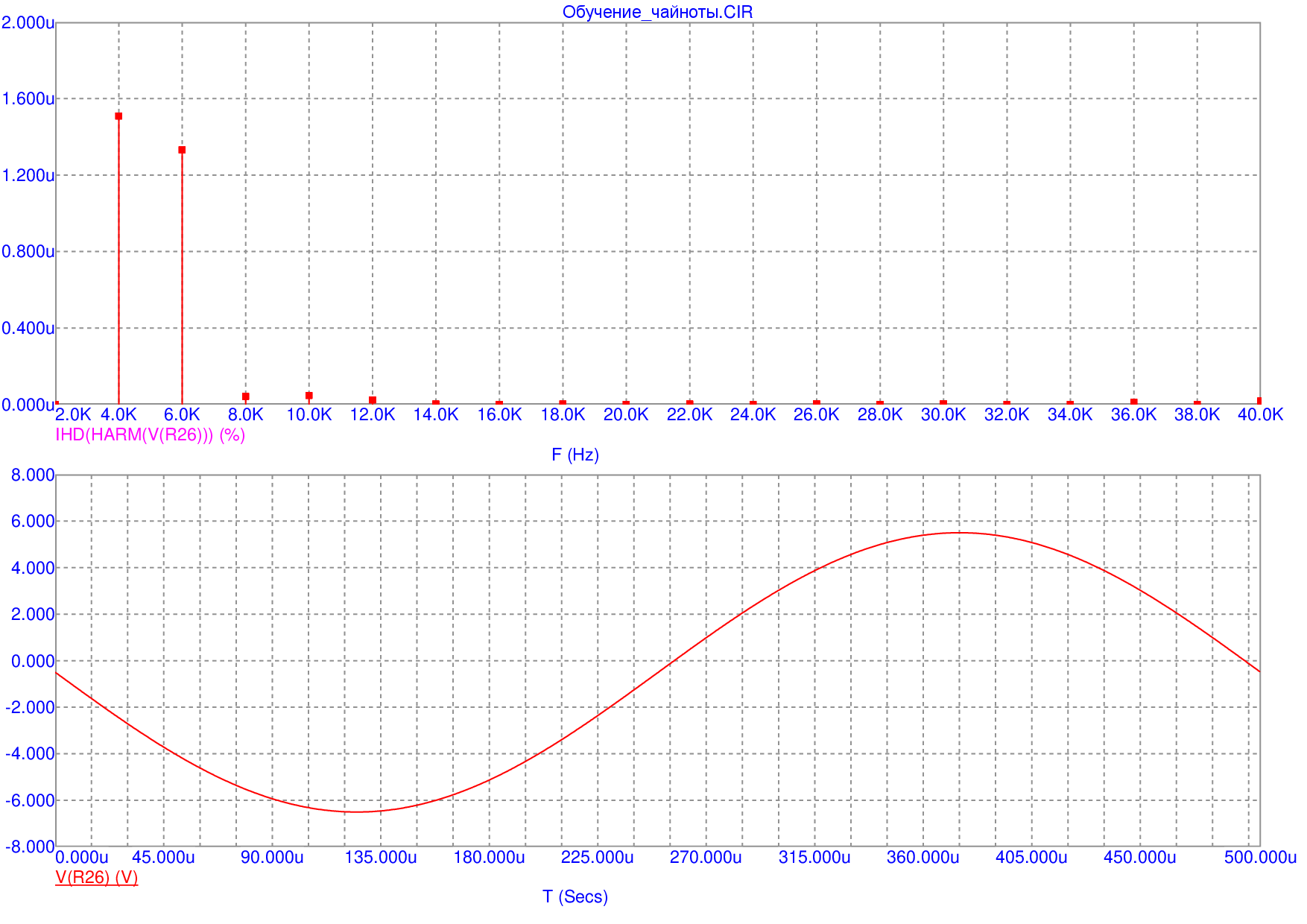Click the 500.000u time axis label
Image resolution: width=1307 pixels, height=924 pixels.
tap(1261, 857)
